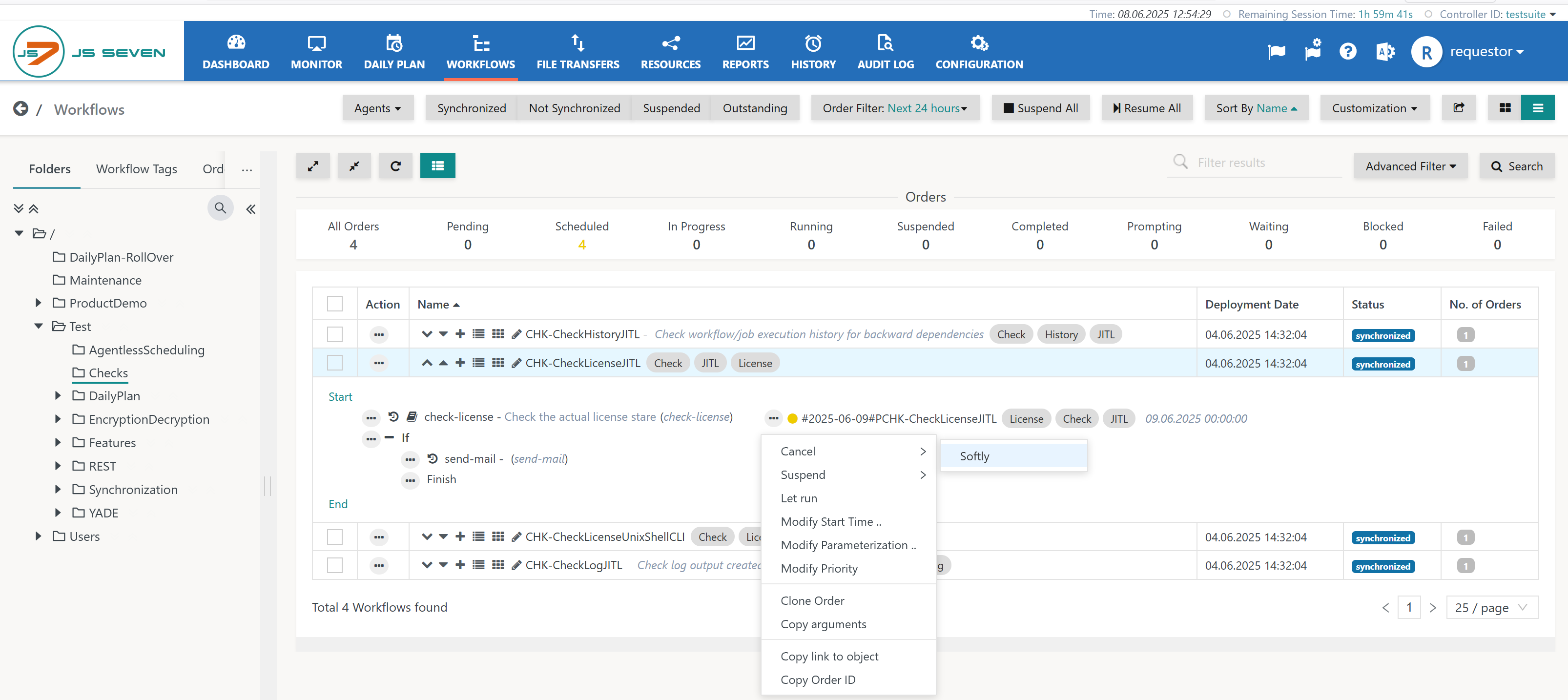Open the folder tree search icon
Image resolution: width=1568 pixels, height=700 pixels.
point(220,208)
